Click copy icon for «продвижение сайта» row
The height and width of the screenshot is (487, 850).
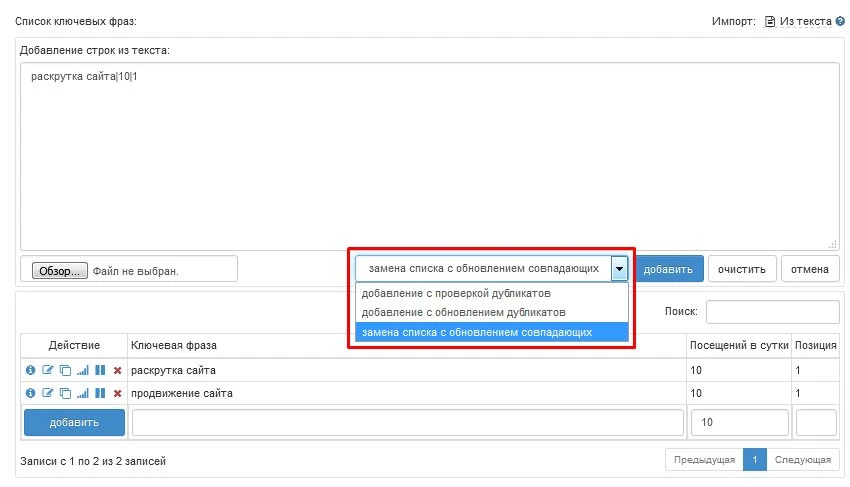pos(65,393)
